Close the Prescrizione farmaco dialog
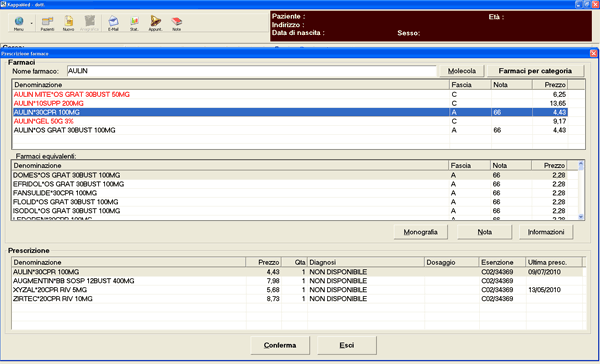 point(593,53)
